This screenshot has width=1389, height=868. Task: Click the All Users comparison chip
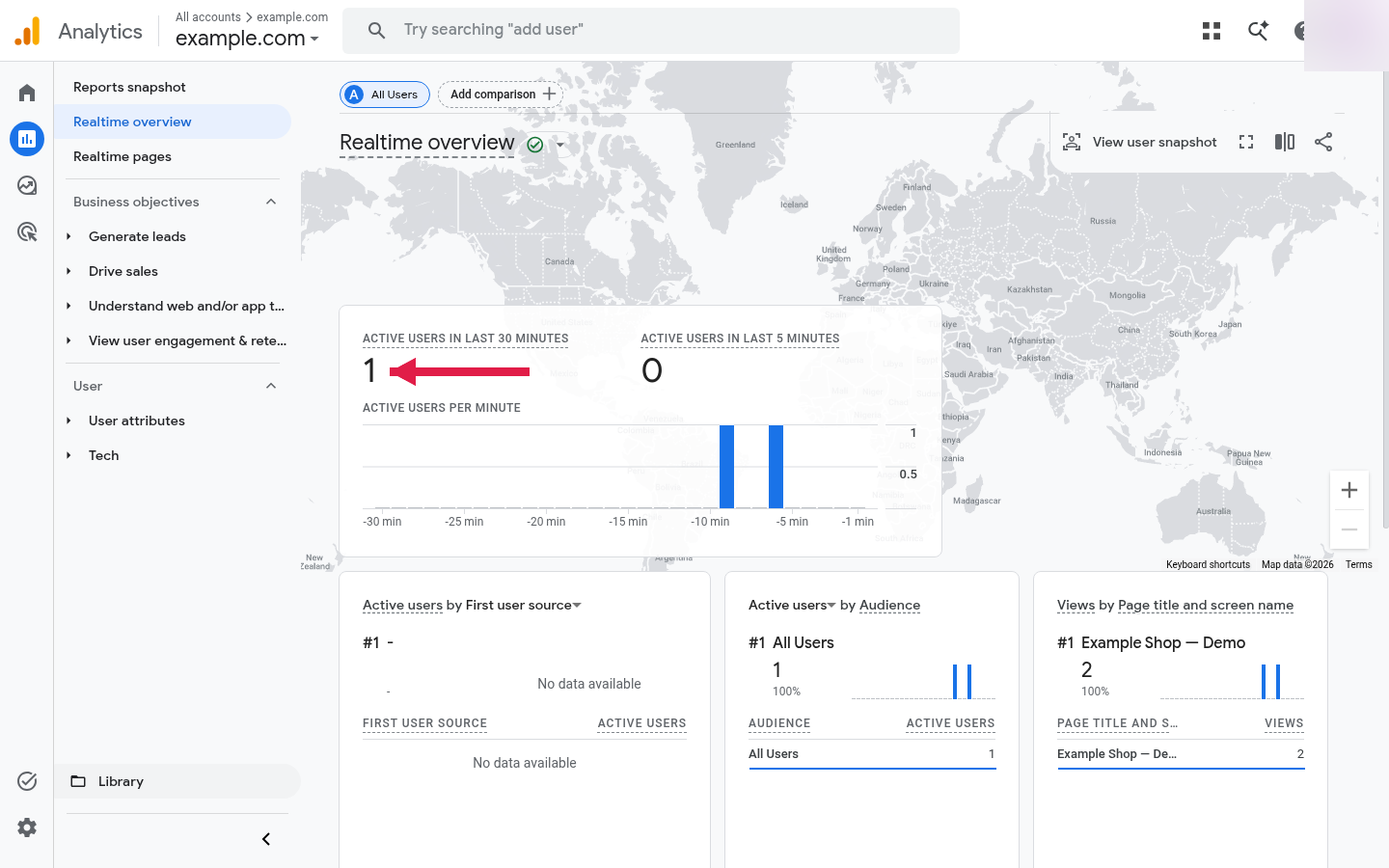[x=385, y=95]
